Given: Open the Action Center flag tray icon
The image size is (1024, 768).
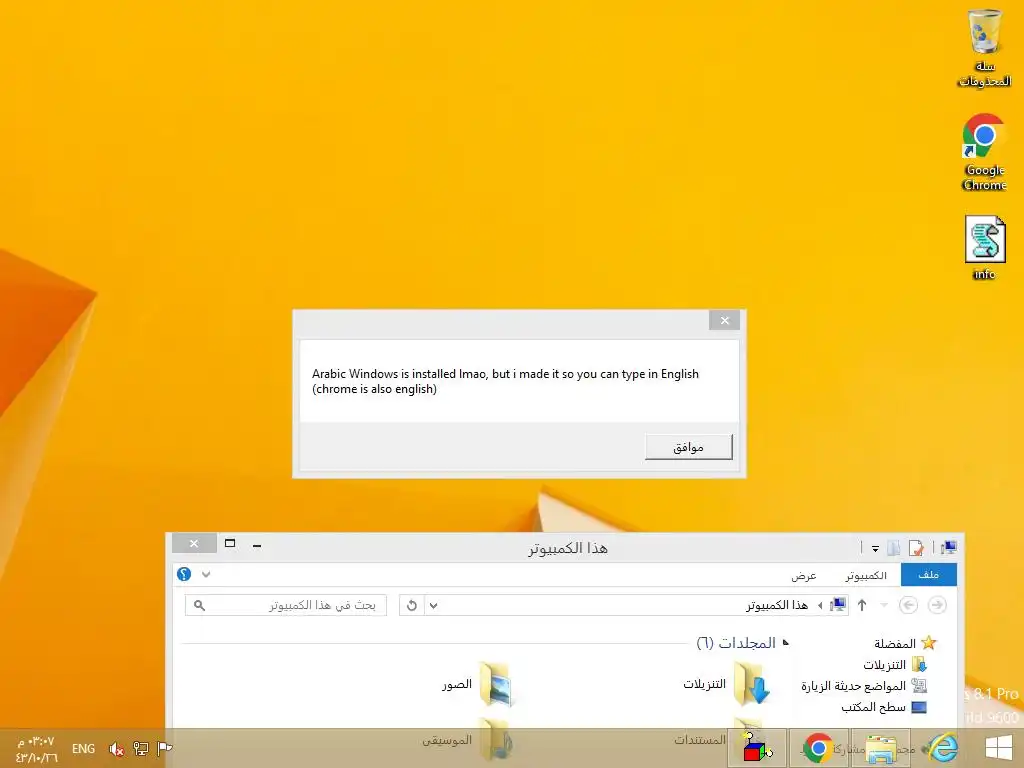Looking at the screenshot, I should tap(165, 748).
